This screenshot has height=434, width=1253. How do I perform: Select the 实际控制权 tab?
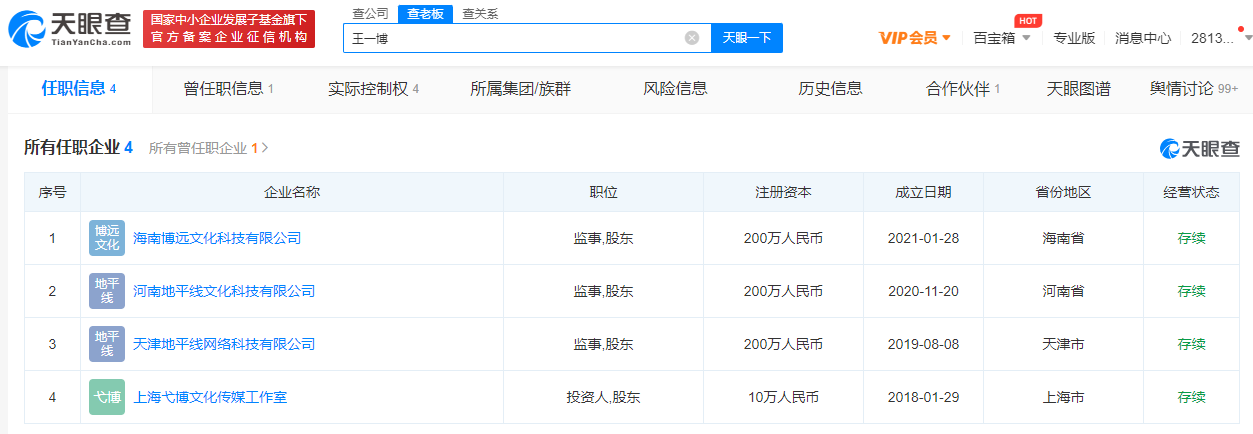(373, 89)
